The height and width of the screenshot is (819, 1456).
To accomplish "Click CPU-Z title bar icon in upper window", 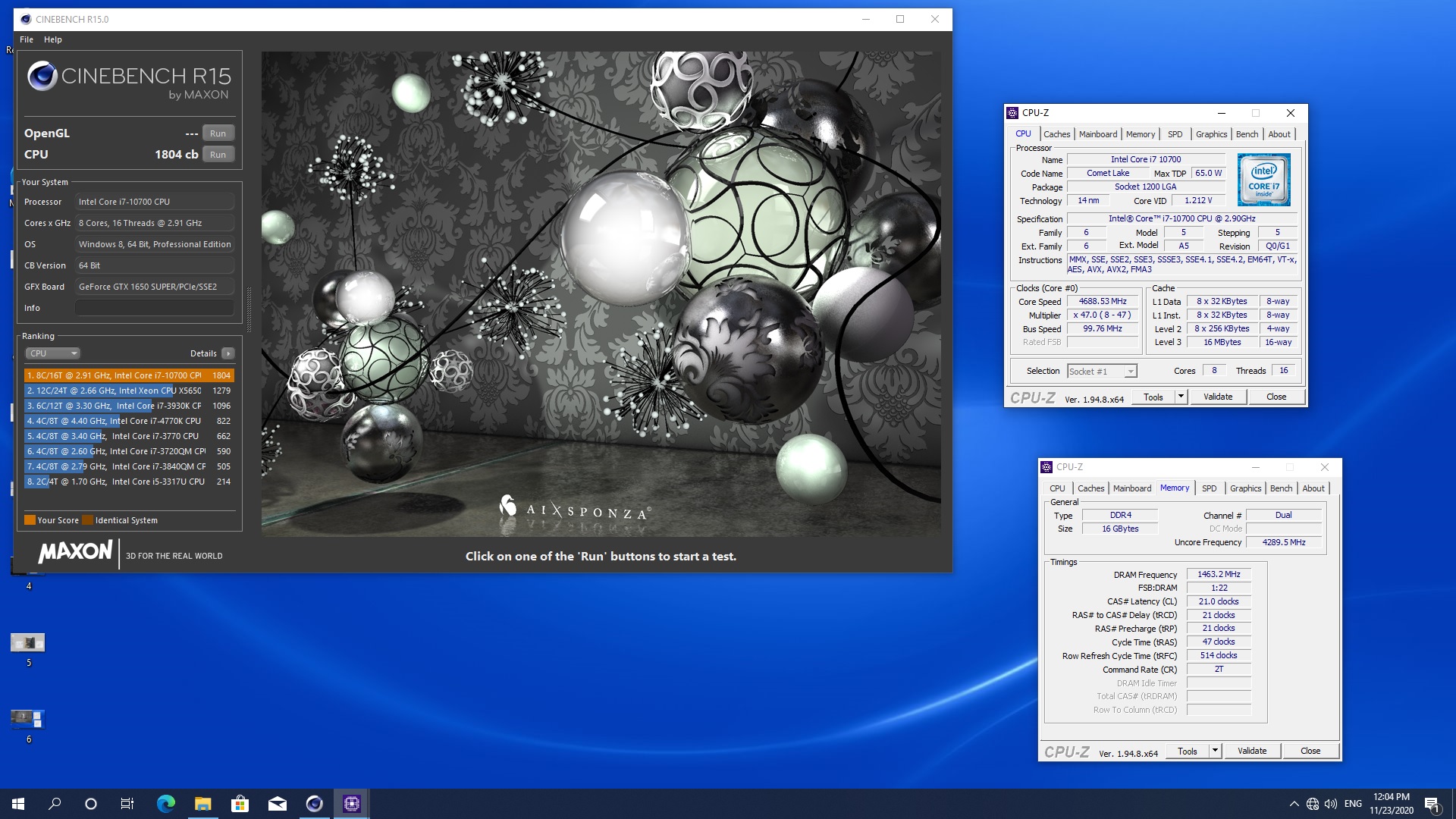I will pyautogui.click(x=1012, y=113).
